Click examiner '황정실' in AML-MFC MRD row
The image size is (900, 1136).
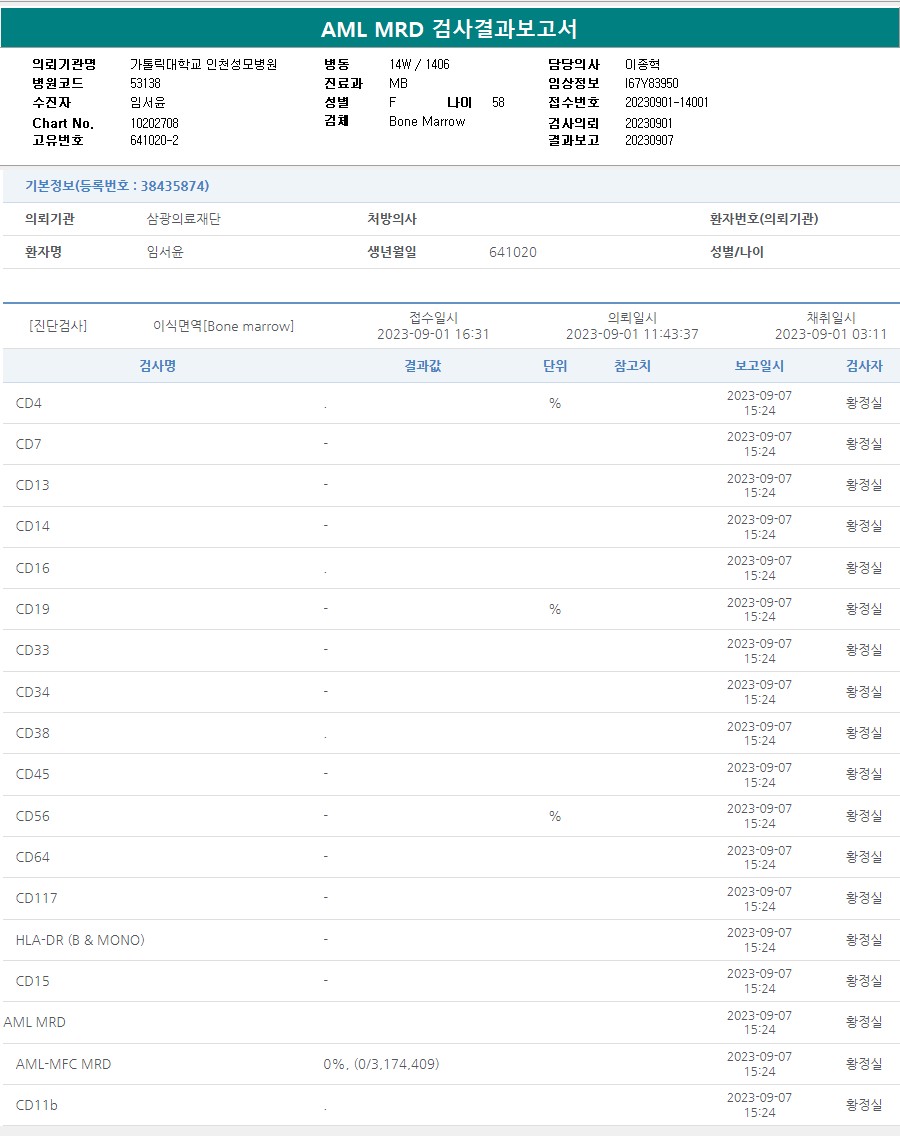point(864,1064)
